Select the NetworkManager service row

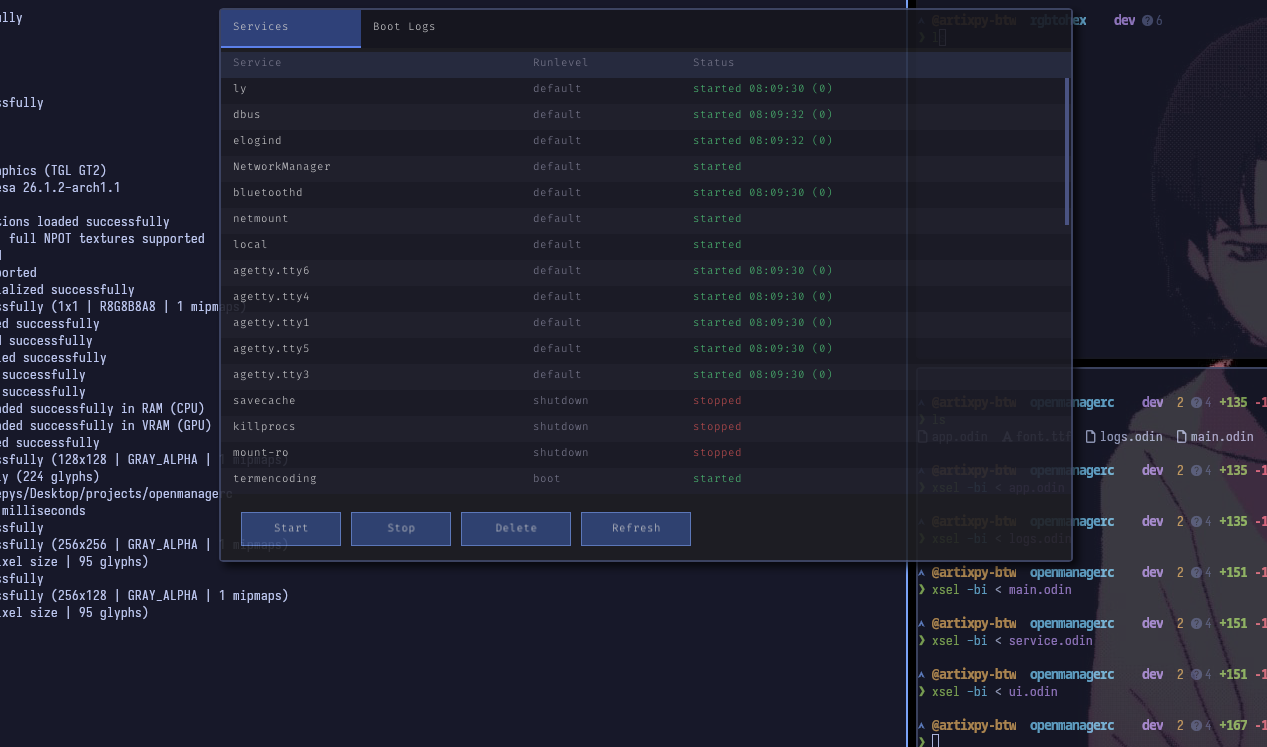(642, 167)
